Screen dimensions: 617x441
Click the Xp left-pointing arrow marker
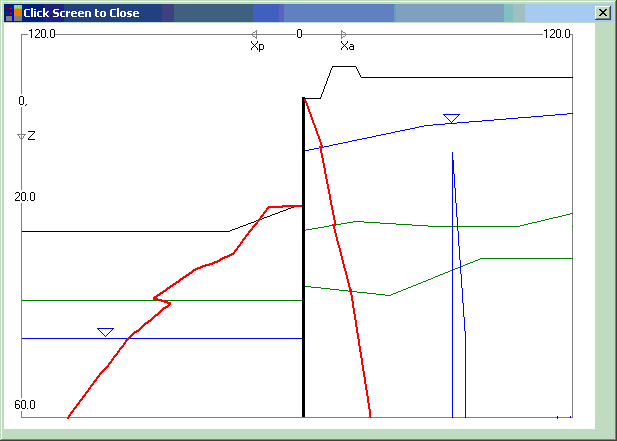(x=254, y=35)
